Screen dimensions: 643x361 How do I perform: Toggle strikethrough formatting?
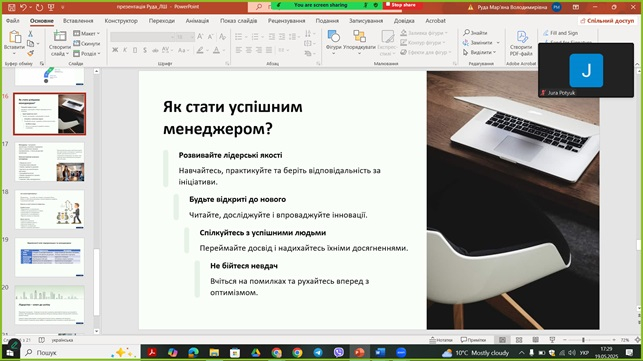click(155, 50)
